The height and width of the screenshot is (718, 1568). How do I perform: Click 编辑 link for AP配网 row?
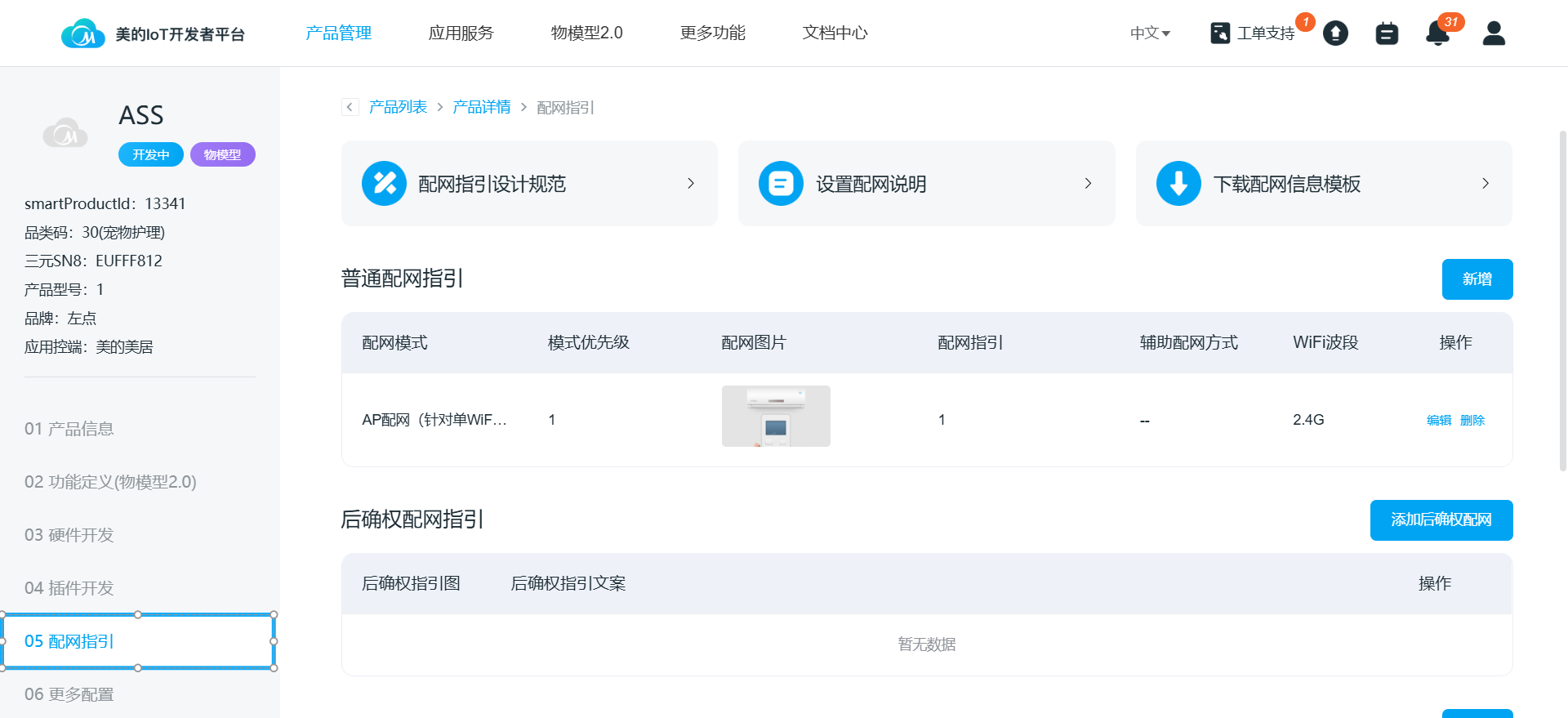pos(1438,421)
